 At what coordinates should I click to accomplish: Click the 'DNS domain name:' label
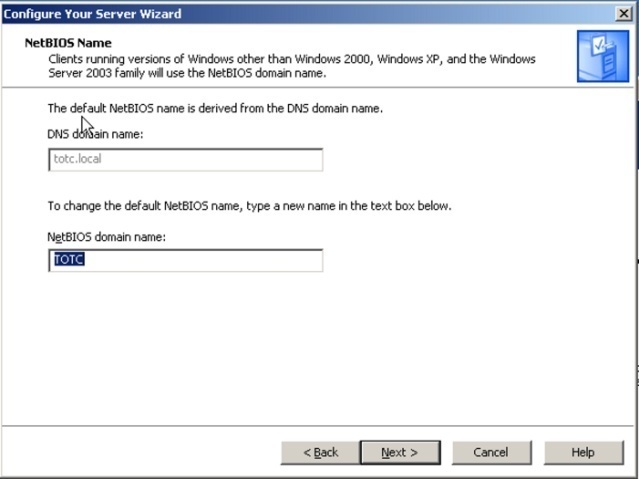[95, 134]
